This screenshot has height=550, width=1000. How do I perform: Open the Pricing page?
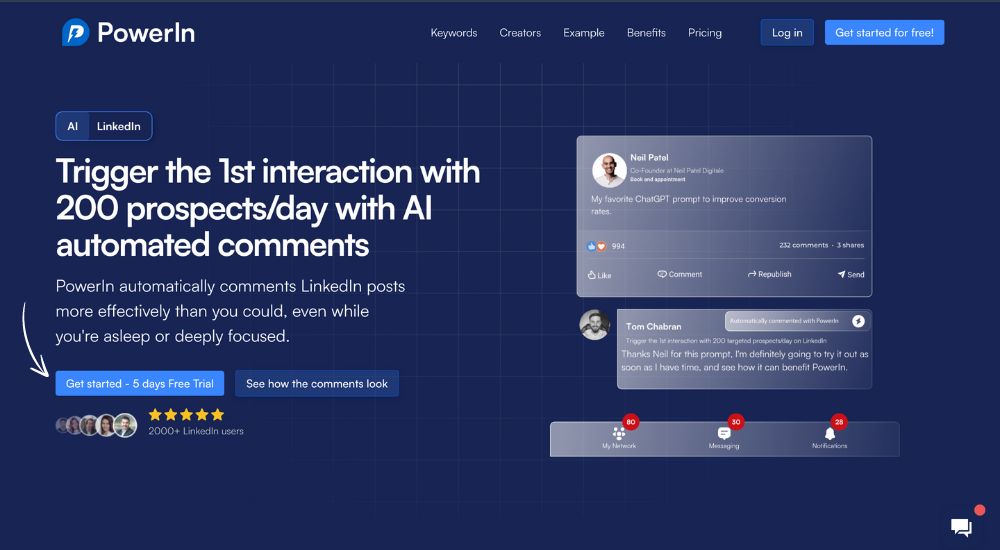(x=705, y=33)
